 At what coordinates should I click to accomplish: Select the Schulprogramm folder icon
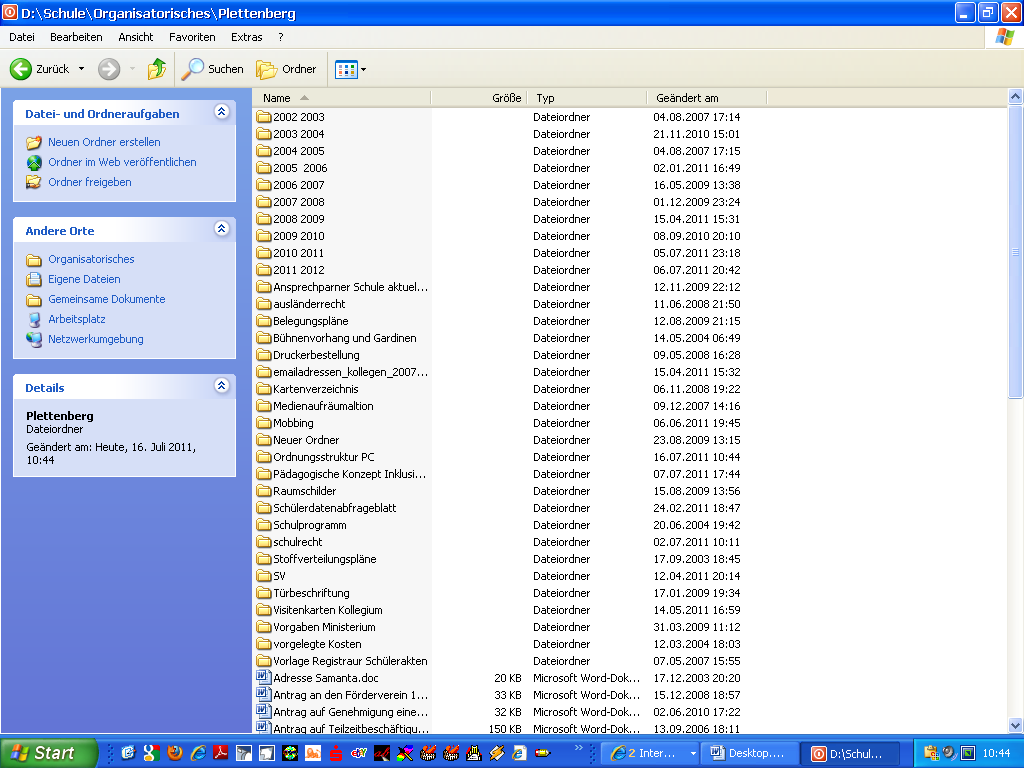pos(264,525)
